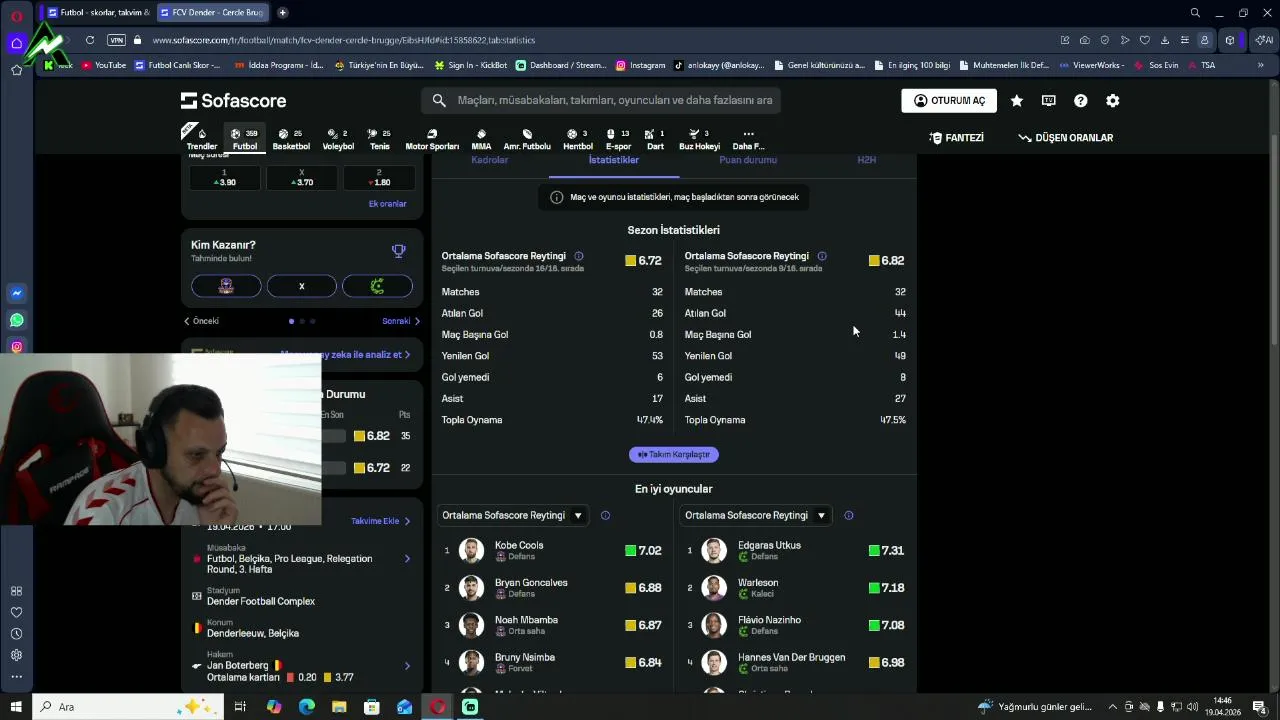The height and width of the screenshot is (720, 1280).
Task: Click Takvime Ekle link
Action: coord(381,521)
